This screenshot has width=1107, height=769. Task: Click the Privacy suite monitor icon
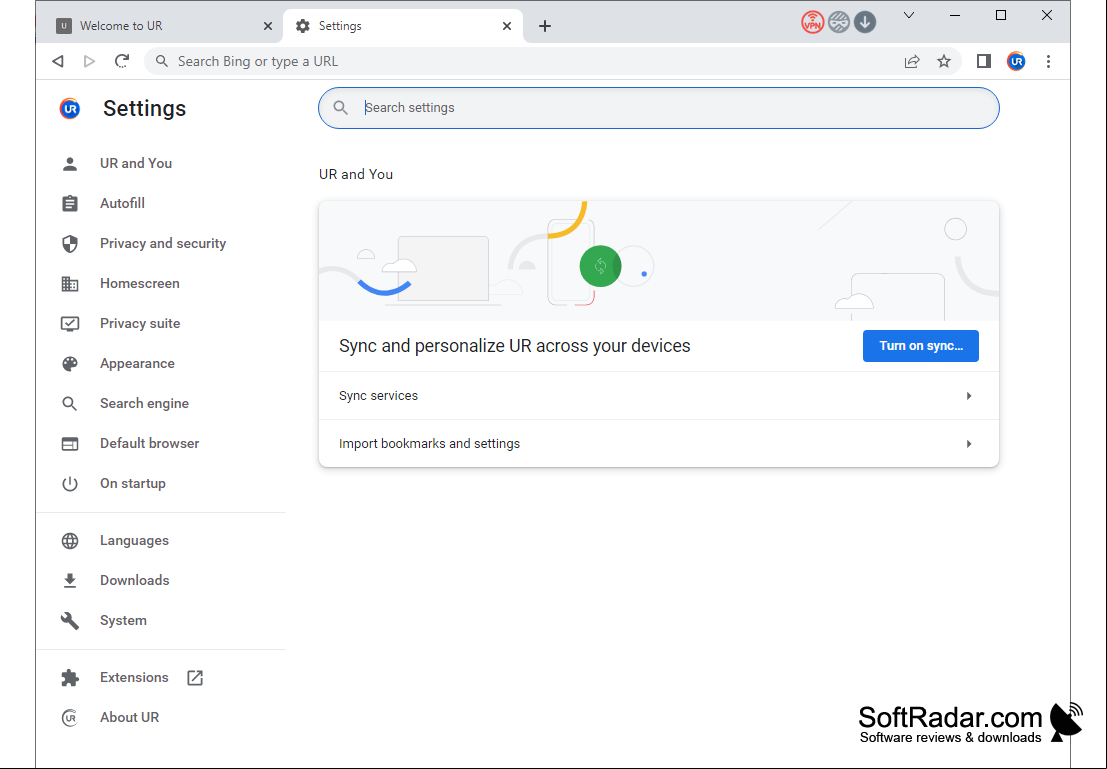(x=70, y=323)
